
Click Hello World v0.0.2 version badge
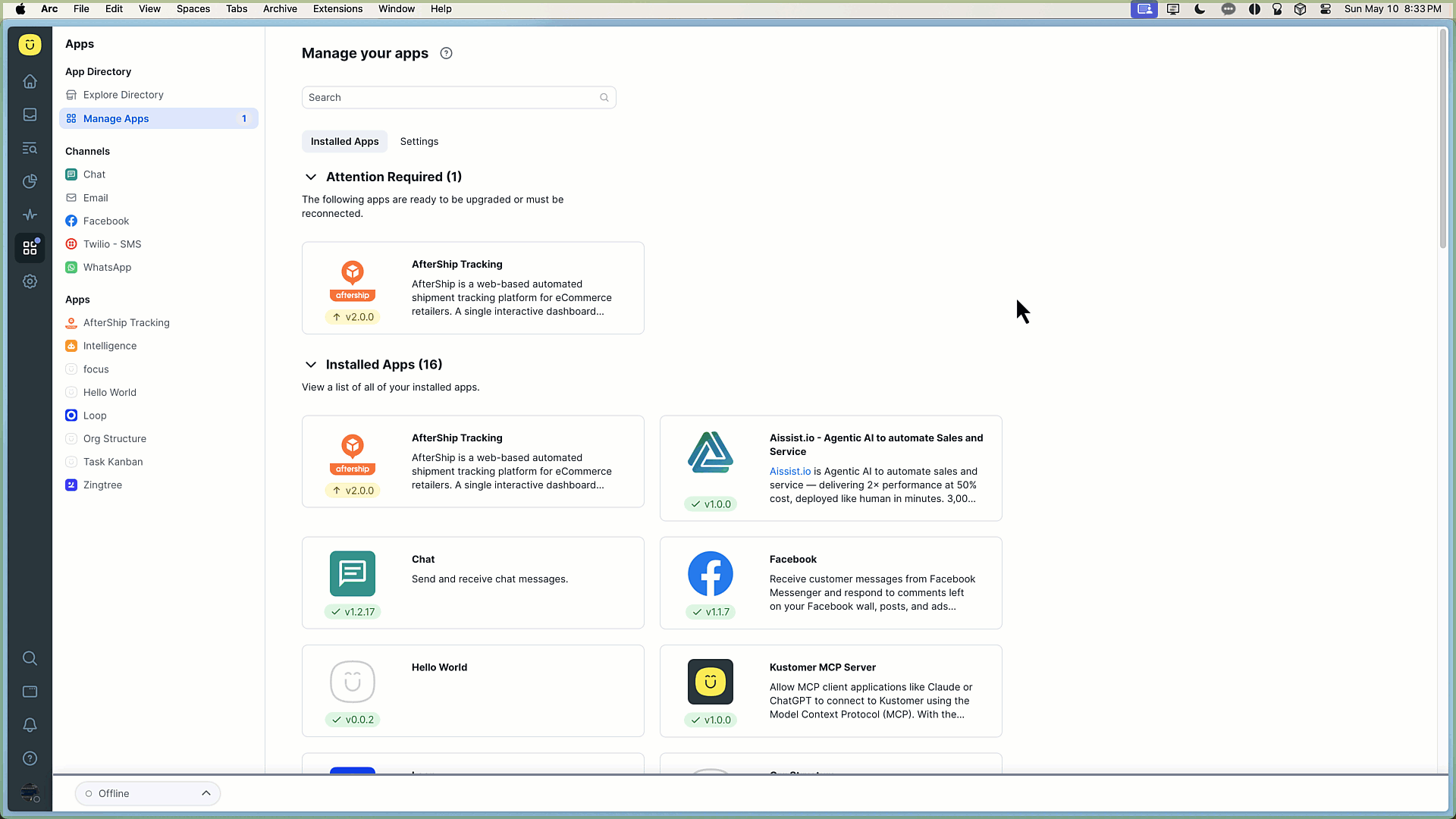pyautogui.click(x=353, y=720)
